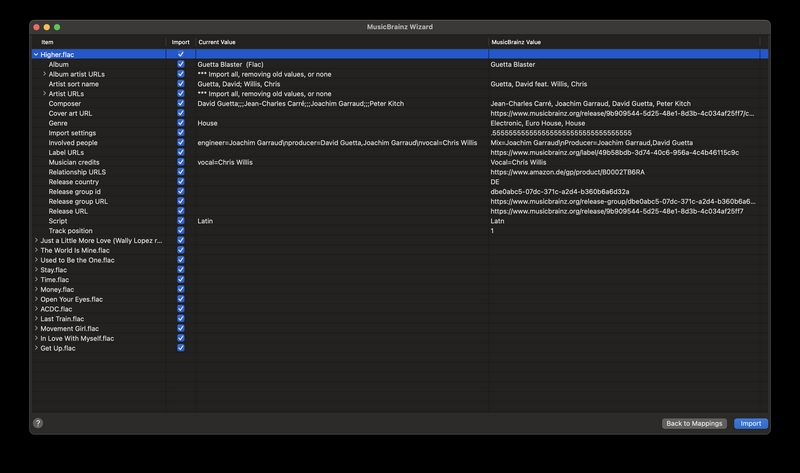This screenshot has height=473, width=800.
Task: Toggle Artist sort name import checkbox
Action: (181, 84)
